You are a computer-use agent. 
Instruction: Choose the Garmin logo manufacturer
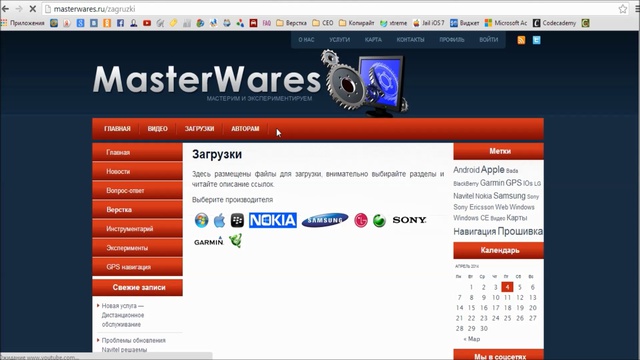[209, 241]
